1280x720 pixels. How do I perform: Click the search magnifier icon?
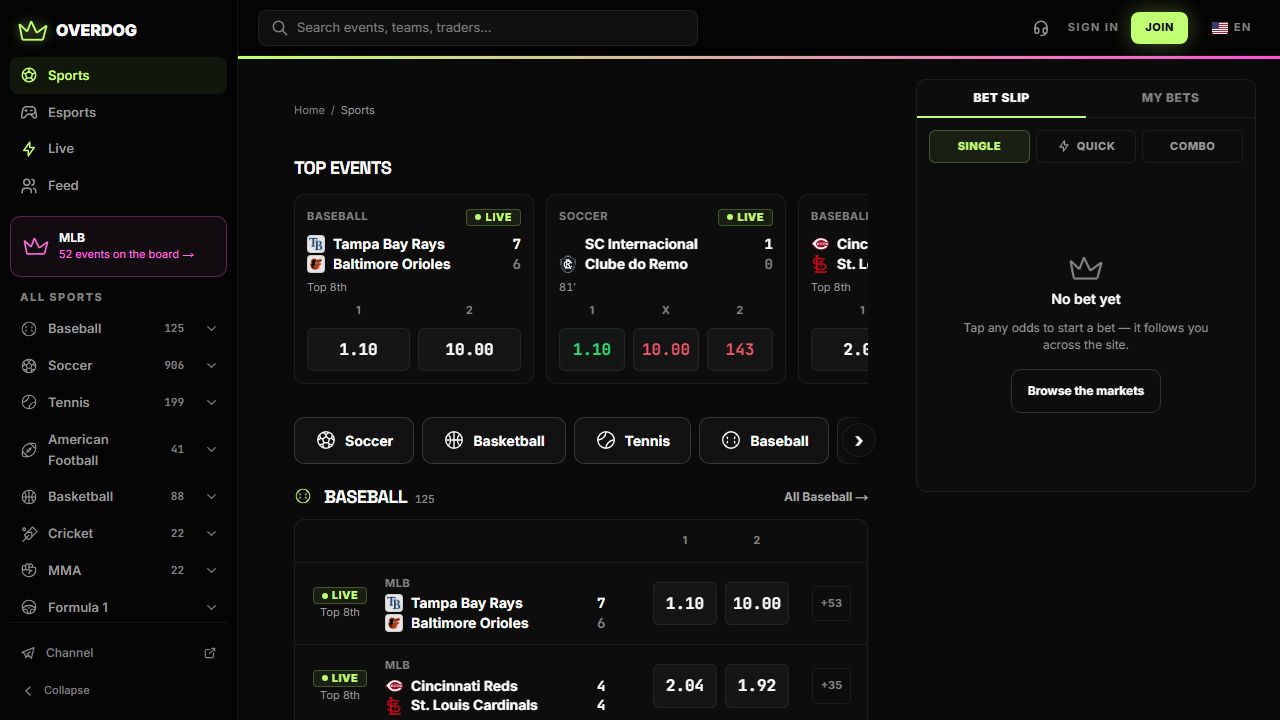(x=280, y=28)
